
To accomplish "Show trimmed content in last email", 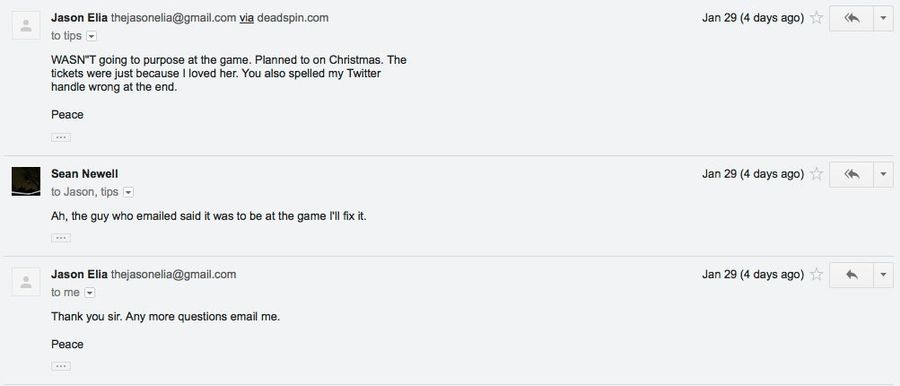I will pos(61,366).
